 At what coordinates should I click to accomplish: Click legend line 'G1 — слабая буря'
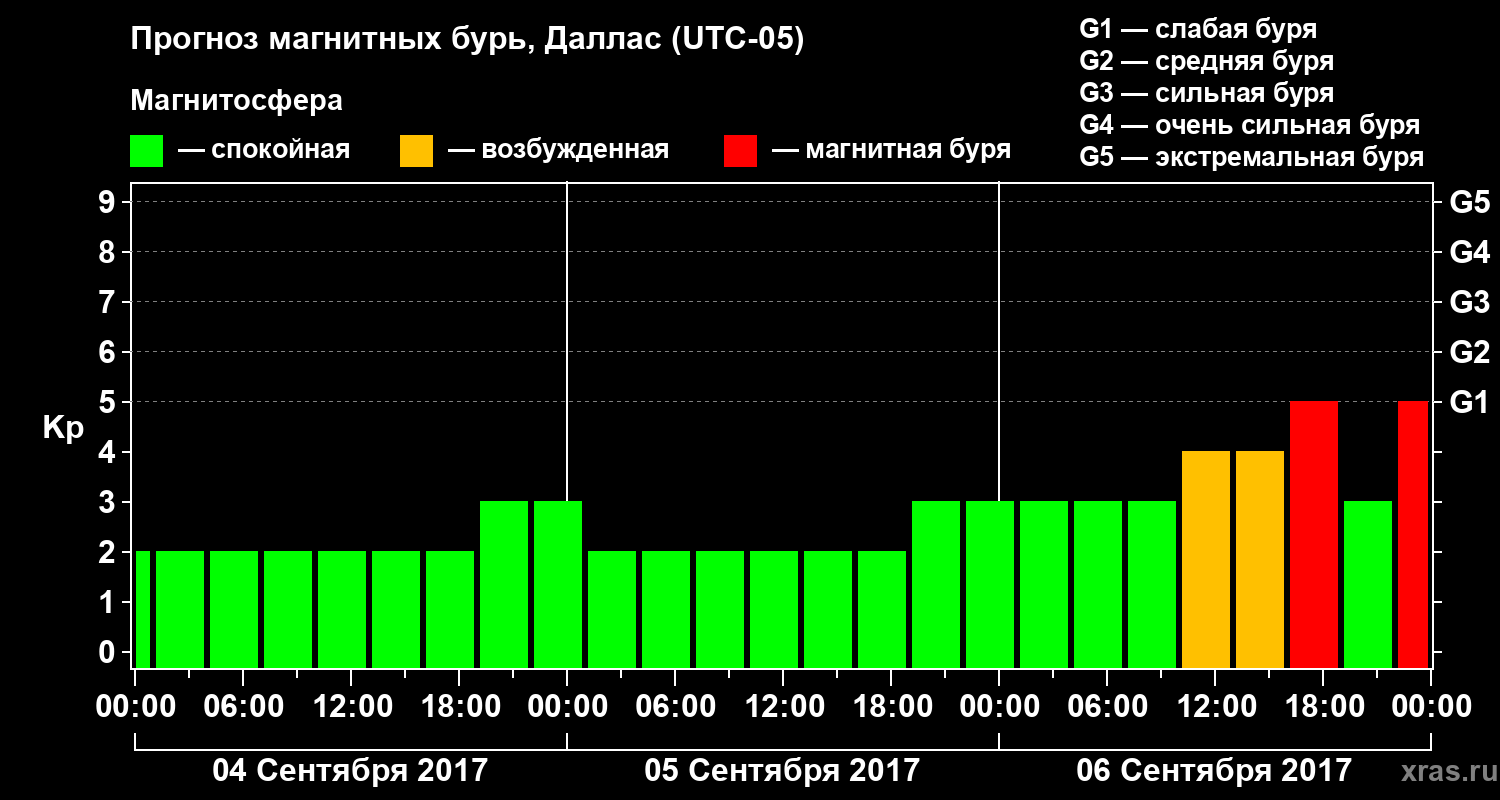tap(1198, 28)
